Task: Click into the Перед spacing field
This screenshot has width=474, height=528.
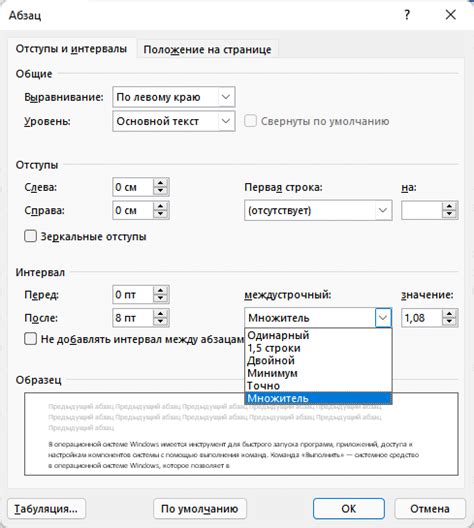Action: tap(133, 295)
